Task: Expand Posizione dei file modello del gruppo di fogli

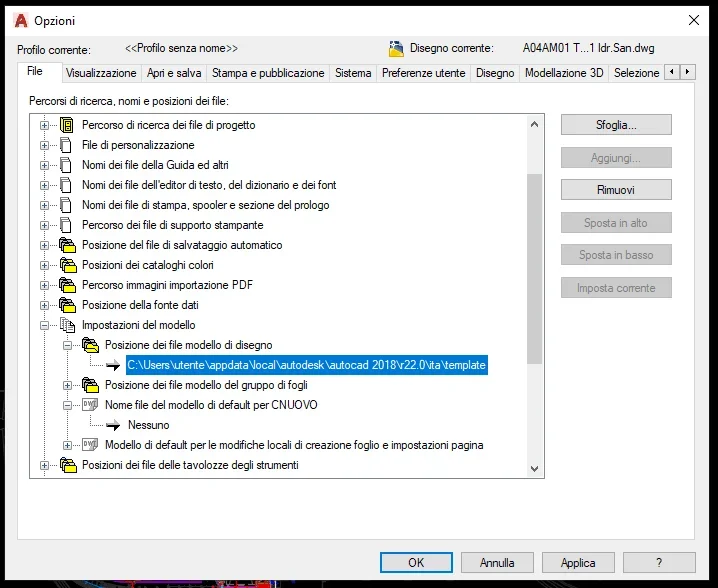Action: pos(67,385)
